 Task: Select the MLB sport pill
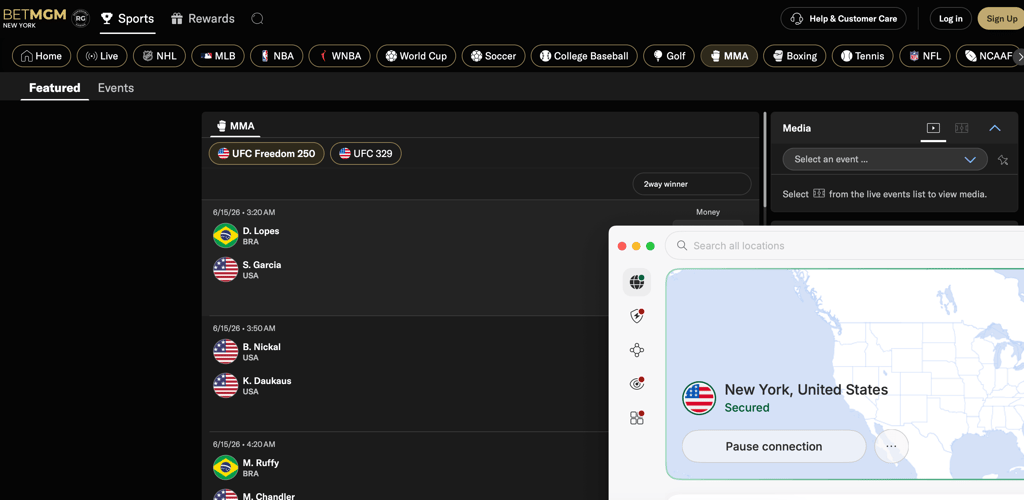point(217,56)
